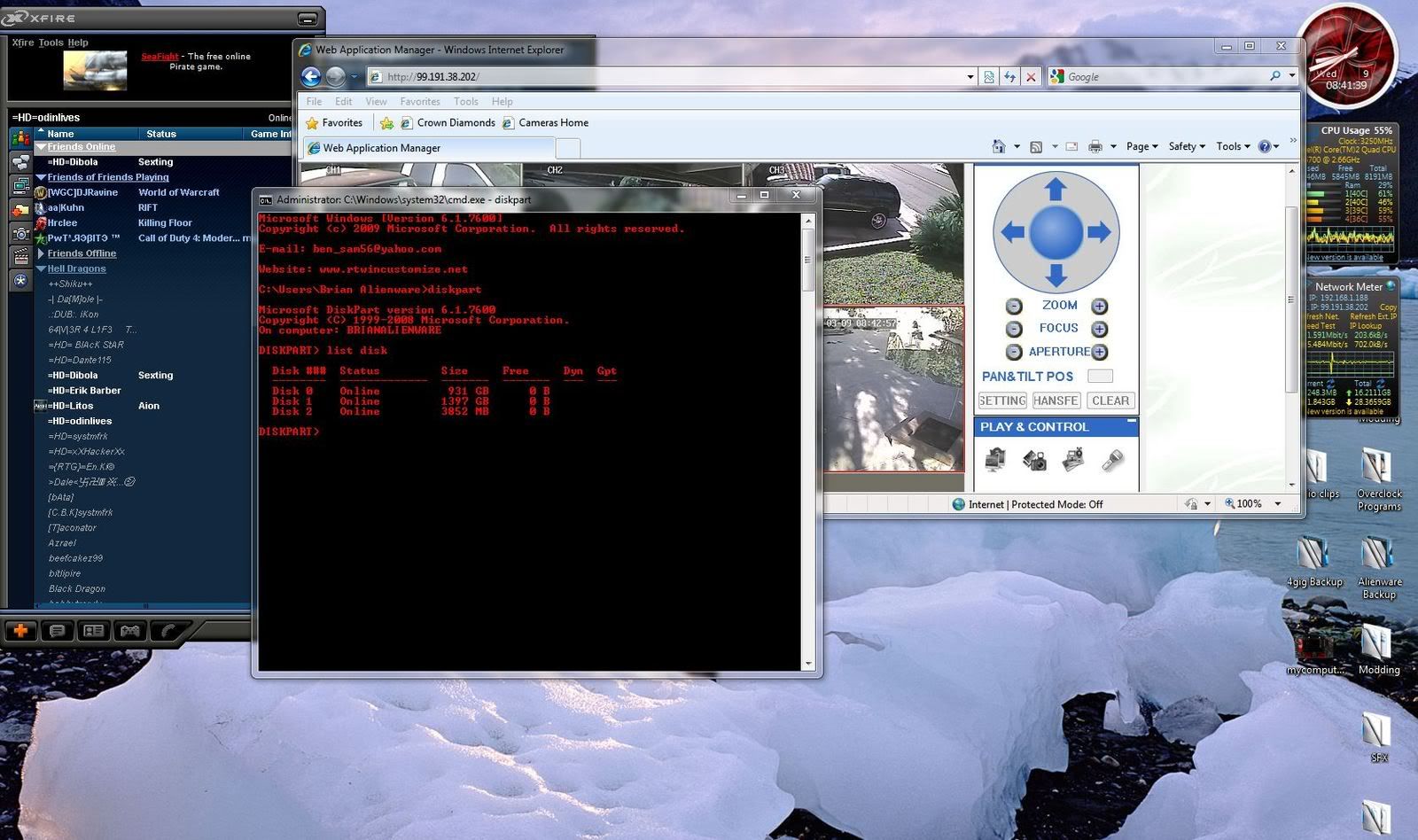The height and width of the screenshot is (840, 1418).
Task: Select =HD=Litos playing Aion in Xfire
Action: [x=71, y=406]
